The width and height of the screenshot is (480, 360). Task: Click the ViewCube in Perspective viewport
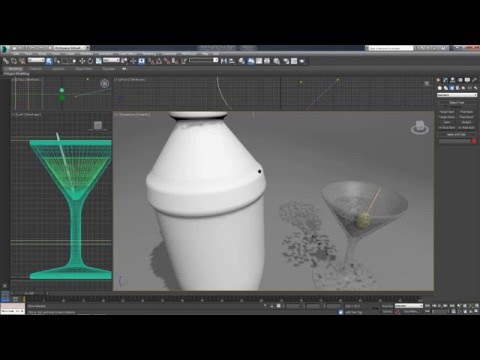[420, 127]
